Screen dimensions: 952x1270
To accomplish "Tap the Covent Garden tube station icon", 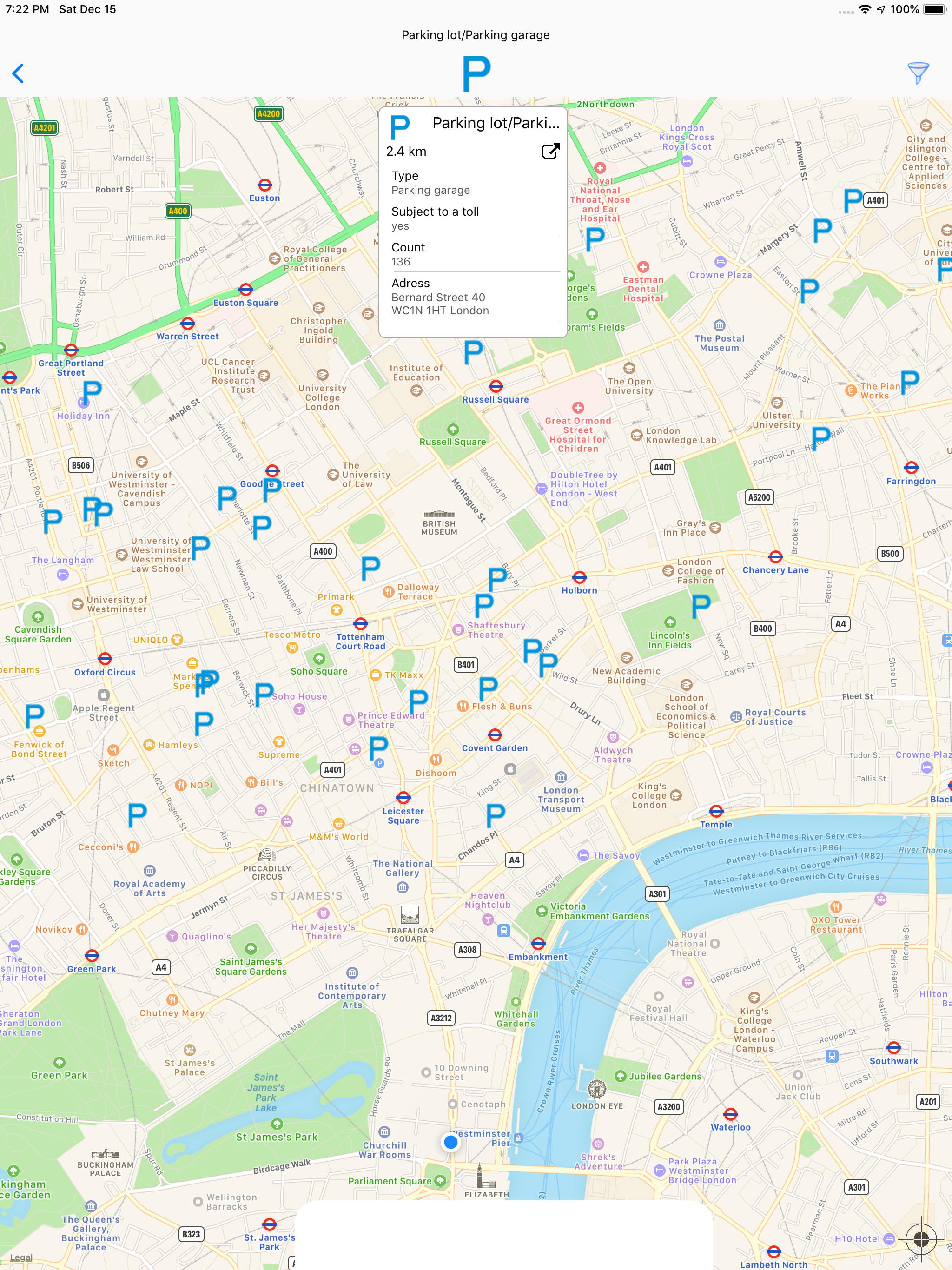I will pos(495,734).
